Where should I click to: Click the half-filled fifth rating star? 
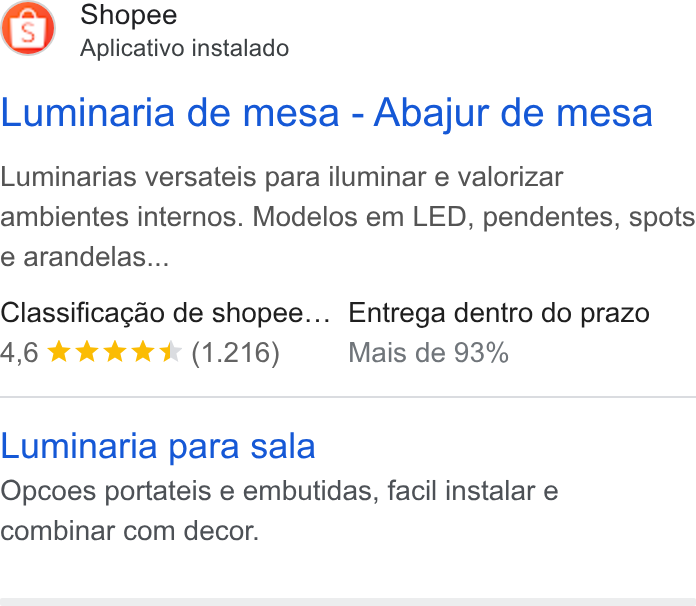(170, 352)
